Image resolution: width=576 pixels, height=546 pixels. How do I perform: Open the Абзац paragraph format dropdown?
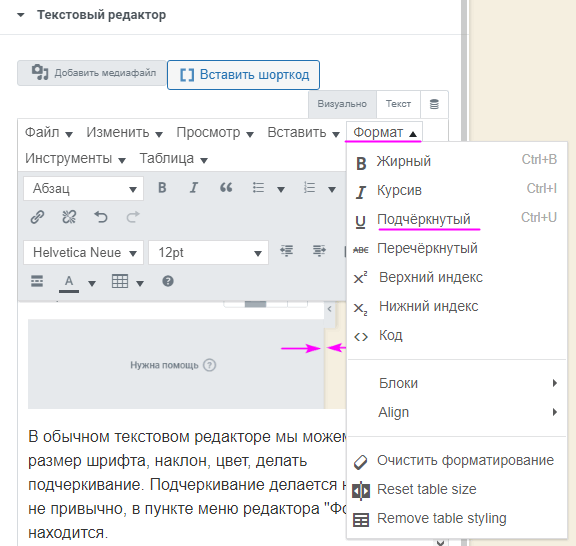(x=83, y=188)
